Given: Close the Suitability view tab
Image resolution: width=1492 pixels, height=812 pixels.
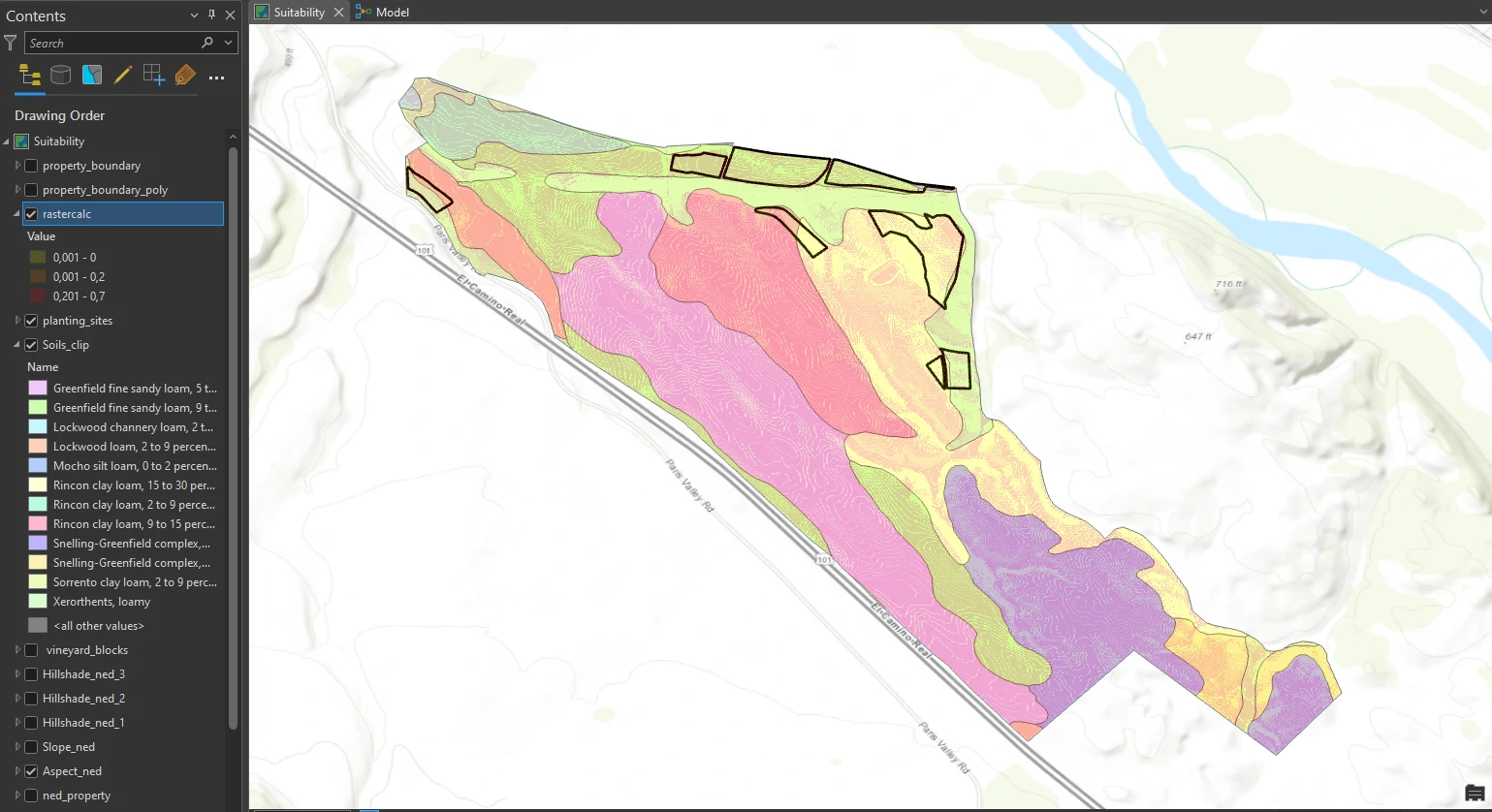Looking at the screenshot, I should pyautogui.click(x=338, y=12).
